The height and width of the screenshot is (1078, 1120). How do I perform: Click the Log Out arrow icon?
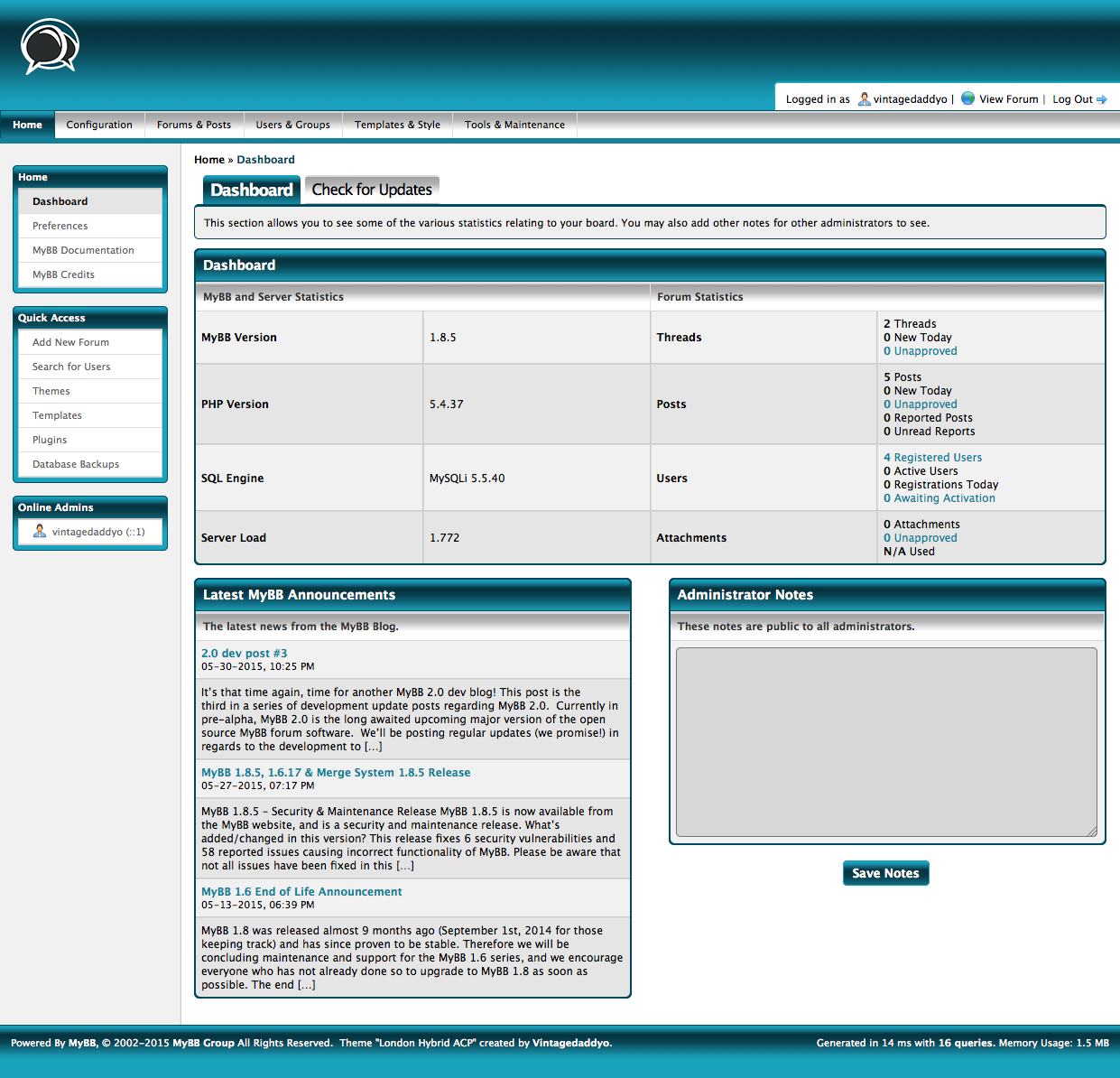1102,100
